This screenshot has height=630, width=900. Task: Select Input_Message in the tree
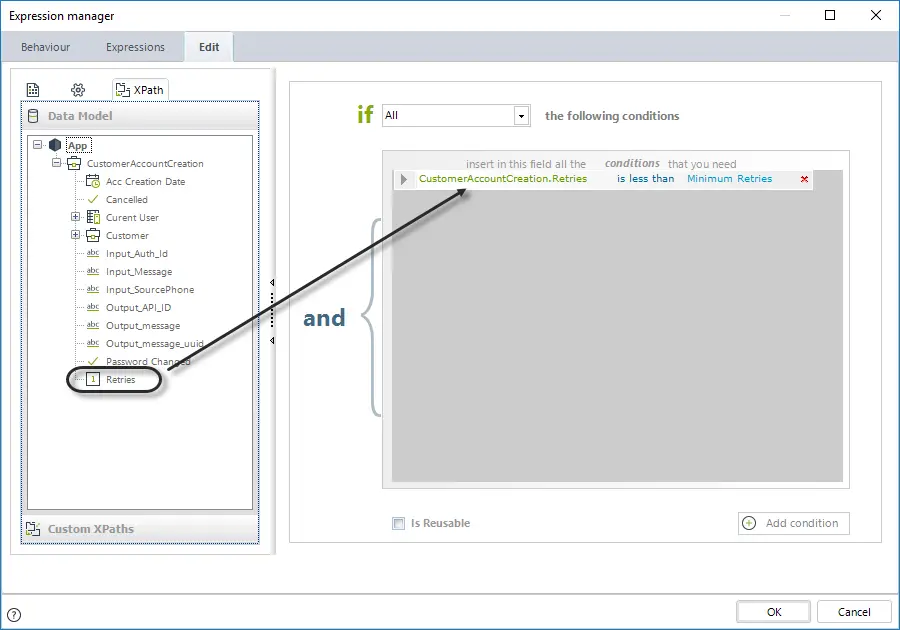(139, 271)
